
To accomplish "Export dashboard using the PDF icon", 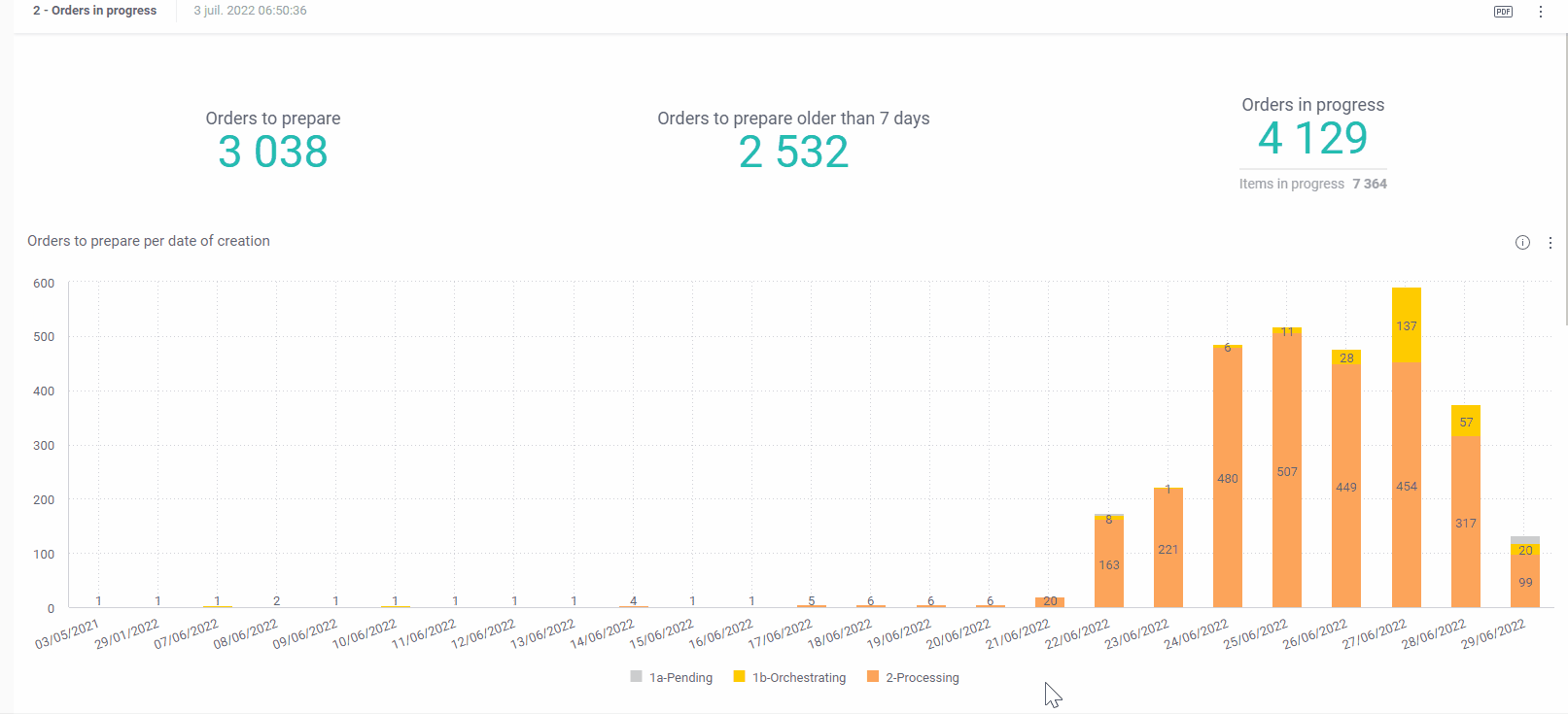I will (1503, 12).
